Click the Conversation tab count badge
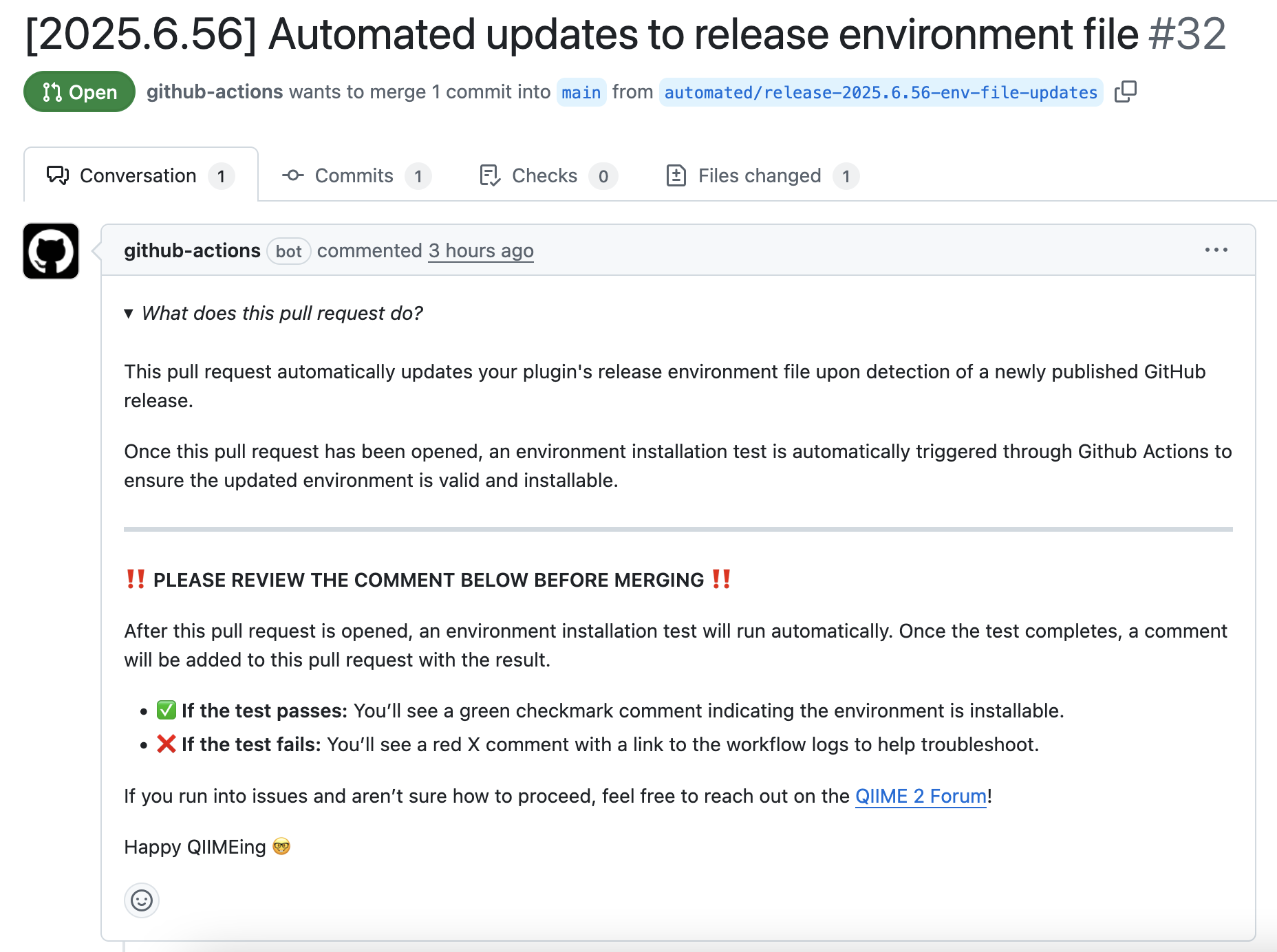 (x=221, y=176)
